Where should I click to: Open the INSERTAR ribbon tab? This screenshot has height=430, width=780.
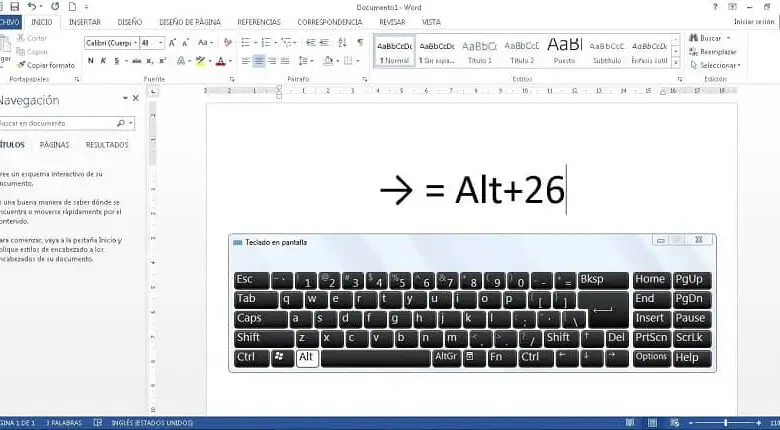(x=85, y=22)
